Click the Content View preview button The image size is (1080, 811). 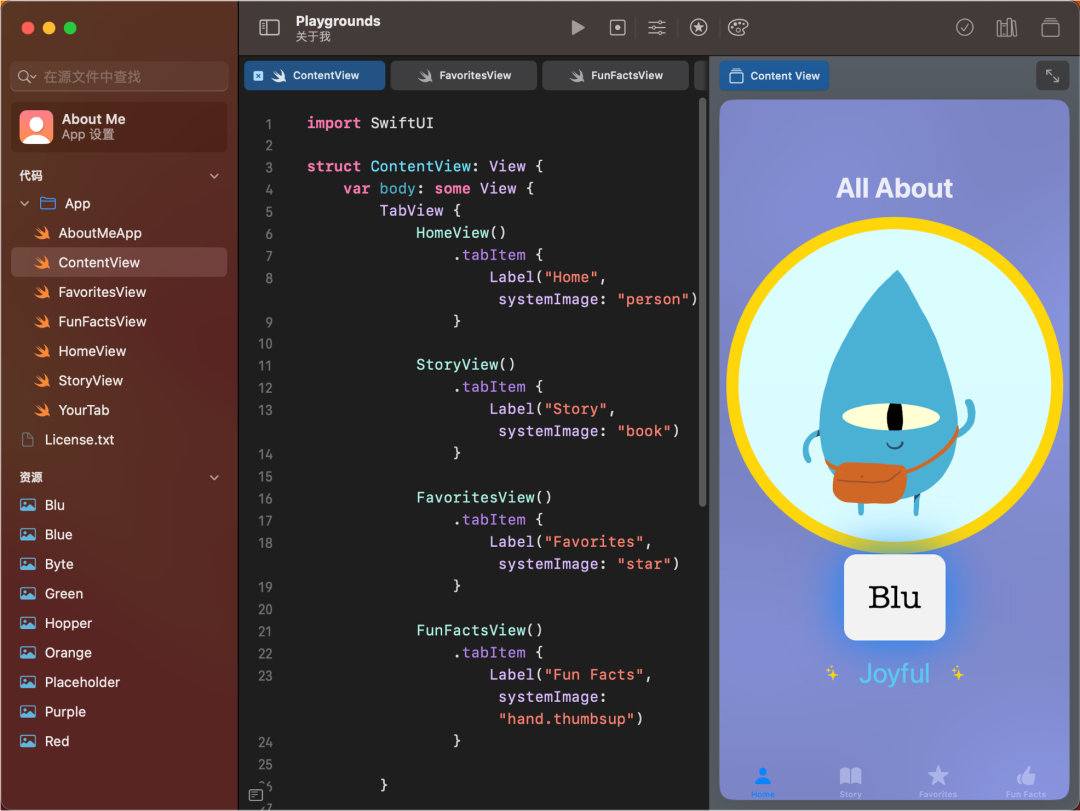(x=774, y=76)
